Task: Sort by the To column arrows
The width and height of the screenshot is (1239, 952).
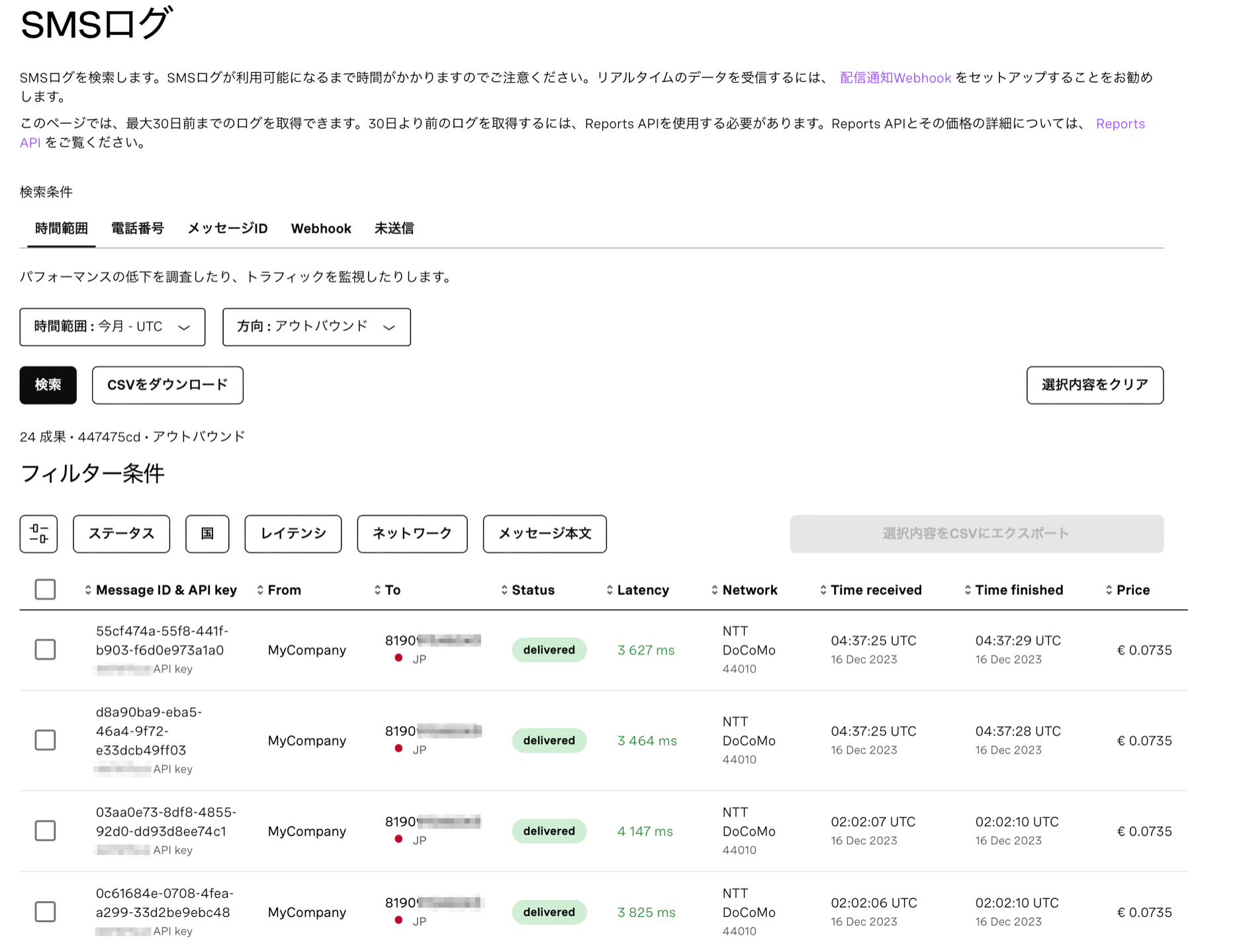Action: (377, 590)
